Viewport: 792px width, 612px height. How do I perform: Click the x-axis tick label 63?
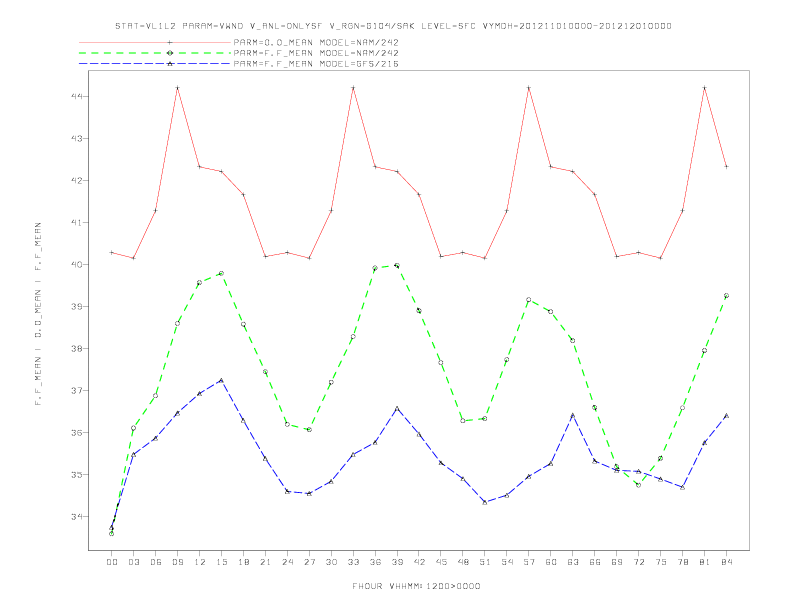(573, 562)
